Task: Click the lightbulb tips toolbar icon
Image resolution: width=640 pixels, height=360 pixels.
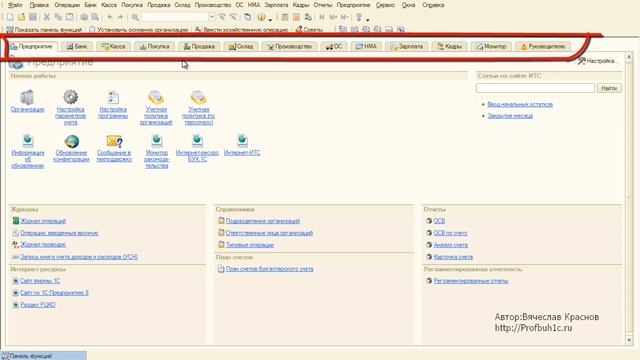Action: click(x=359, y=17)
